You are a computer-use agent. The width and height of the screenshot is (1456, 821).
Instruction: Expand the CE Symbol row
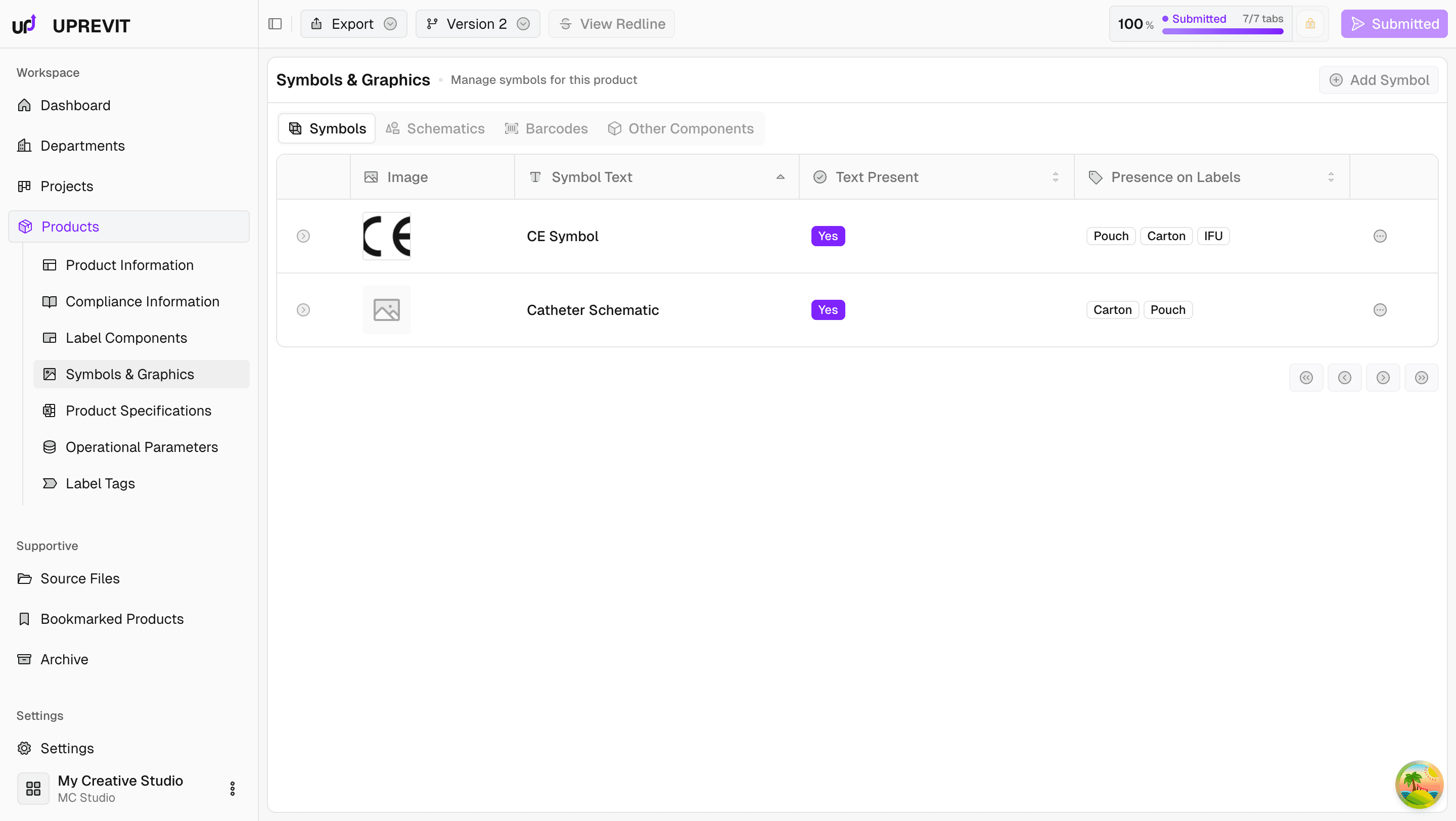point(303,236)
